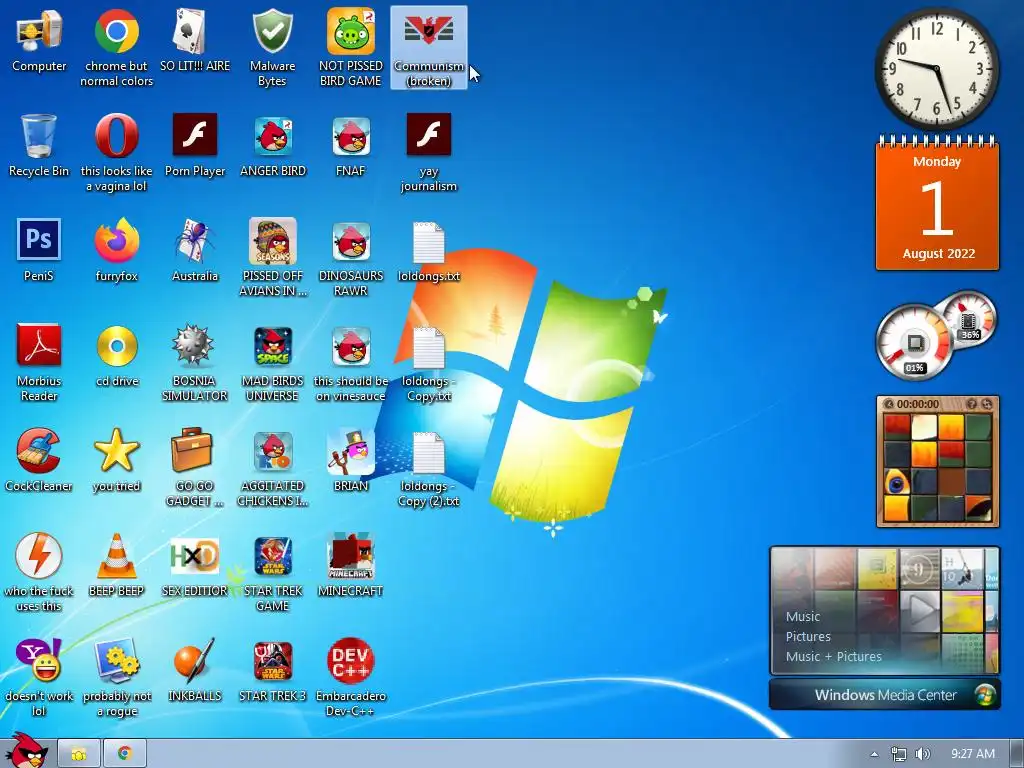The image size is (1024, 768).
Task: Open the Recycle Bin
Action: click(x=39, y=146)
